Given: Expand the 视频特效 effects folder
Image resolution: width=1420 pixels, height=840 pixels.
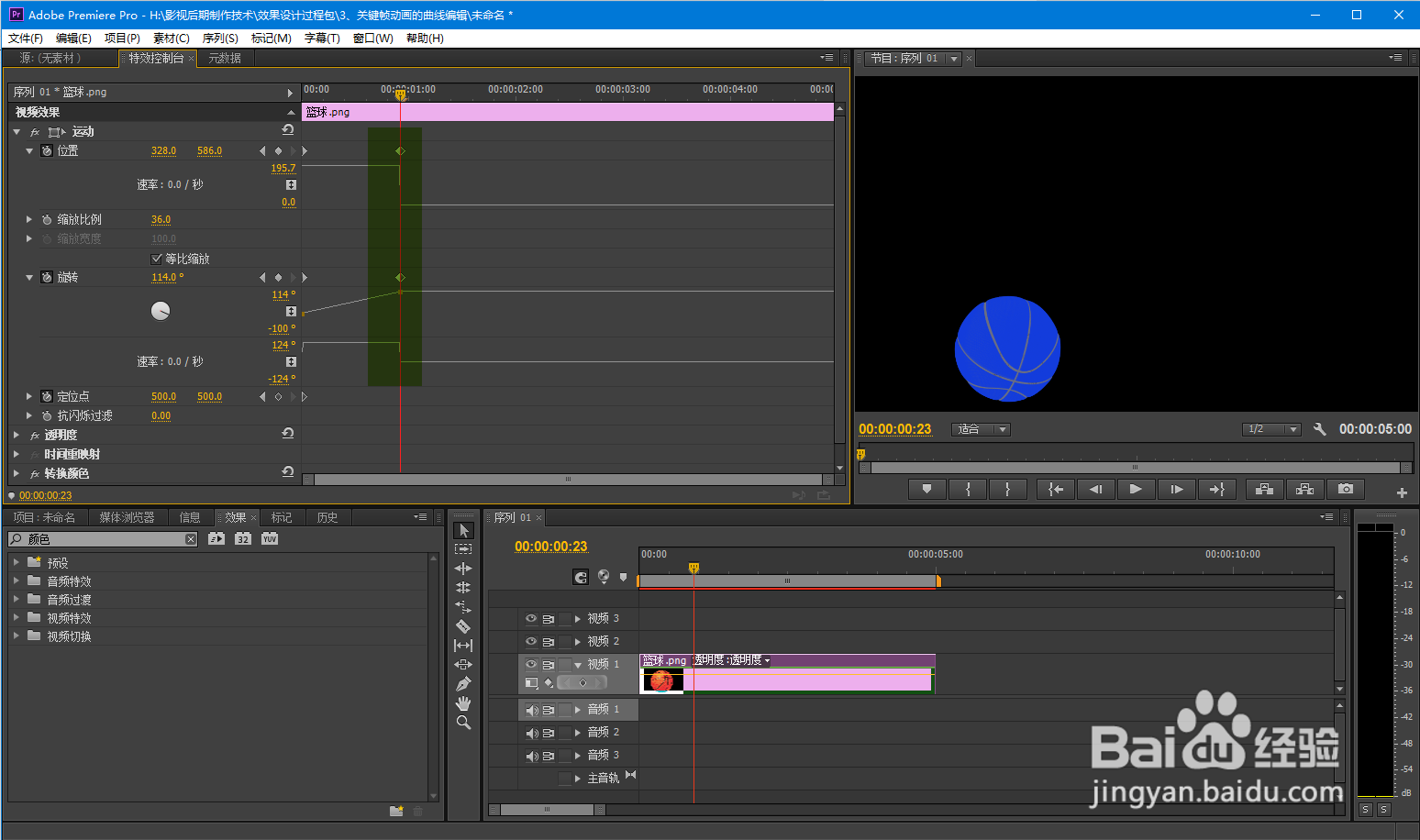Looking at the screenshot, I should (17, 617).
